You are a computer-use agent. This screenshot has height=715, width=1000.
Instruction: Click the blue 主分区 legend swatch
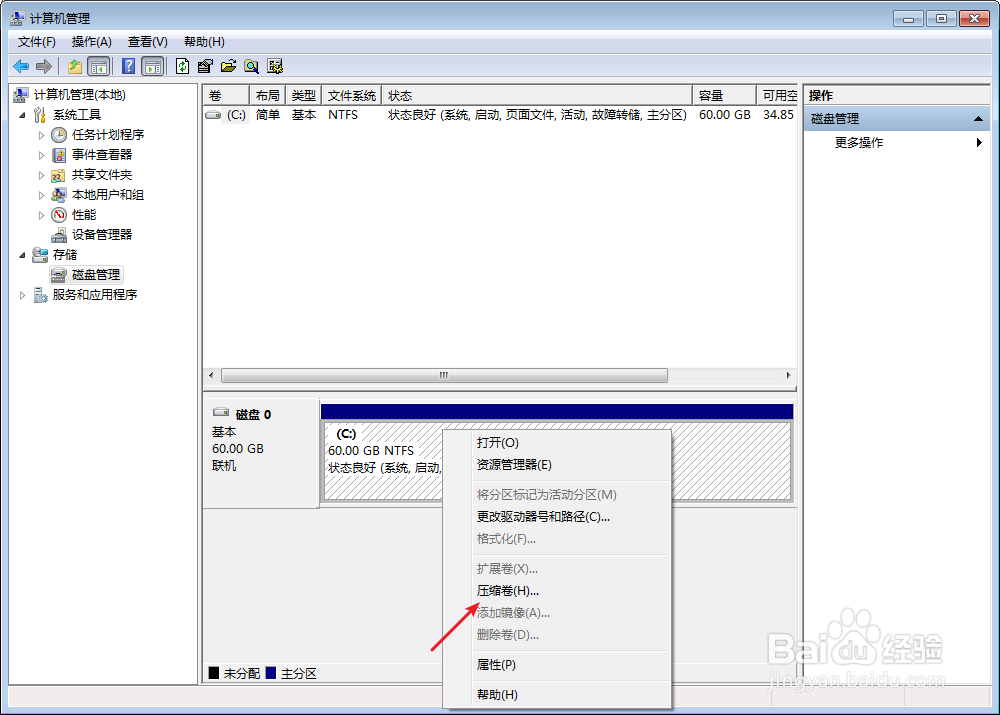[271, 673]
